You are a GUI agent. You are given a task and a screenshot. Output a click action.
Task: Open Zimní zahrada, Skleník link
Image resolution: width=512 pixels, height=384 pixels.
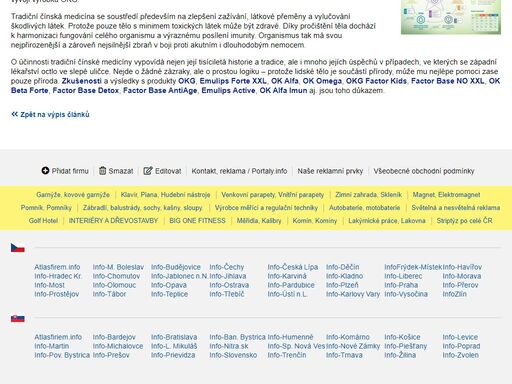coord(368,195)
